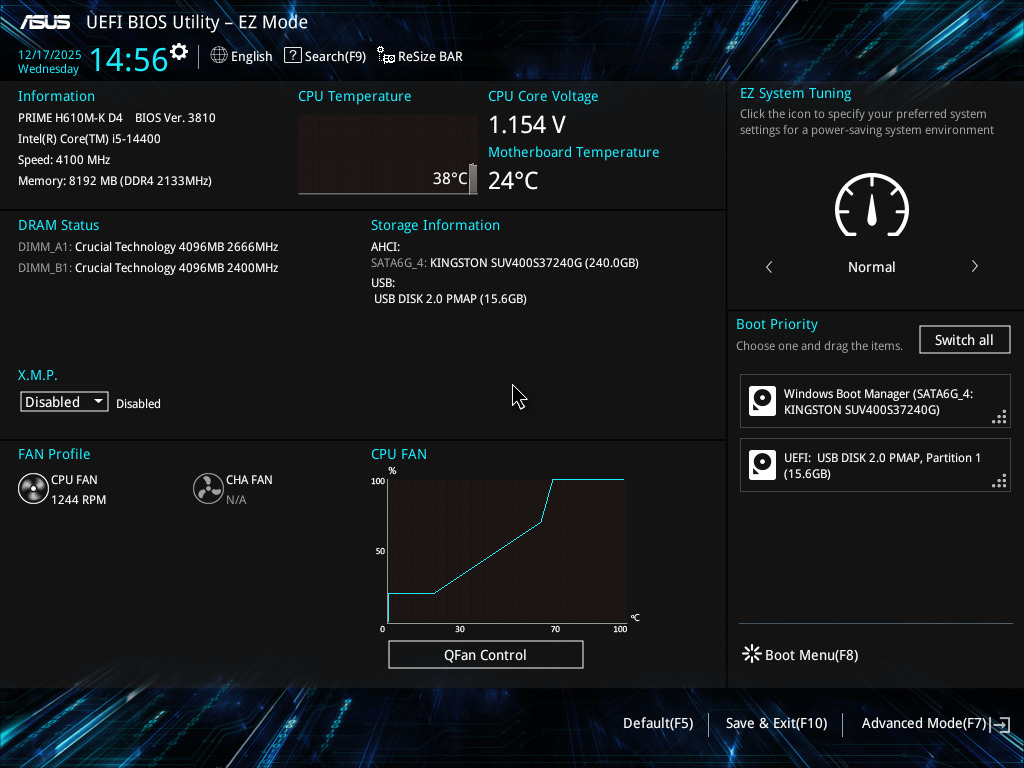Screen dimensions: 1024x768
Task: Click the Switch all button
Action: pyautogui.click(x=965, y=340)
